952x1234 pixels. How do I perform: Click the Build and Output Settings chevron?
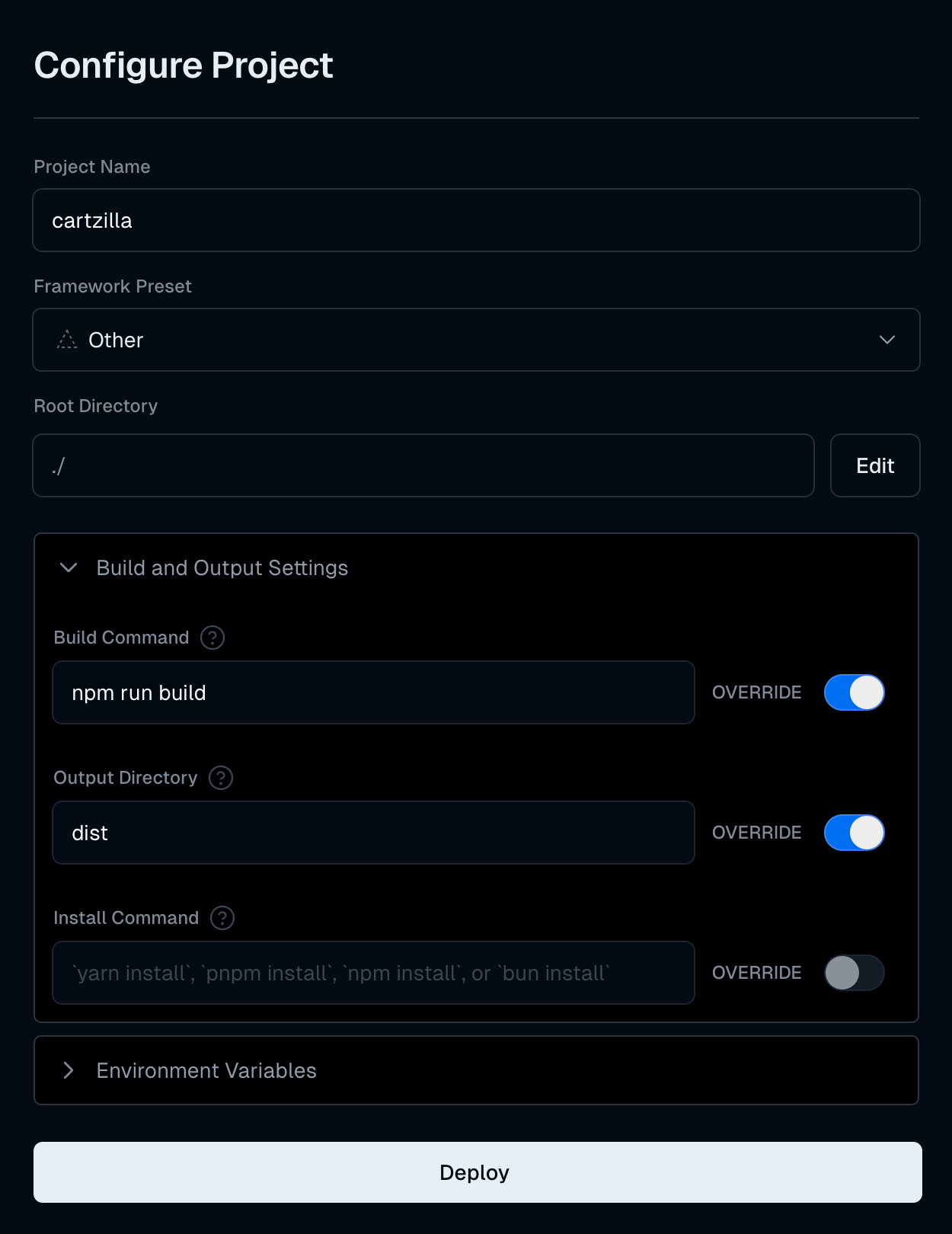(x=69, y=567)
